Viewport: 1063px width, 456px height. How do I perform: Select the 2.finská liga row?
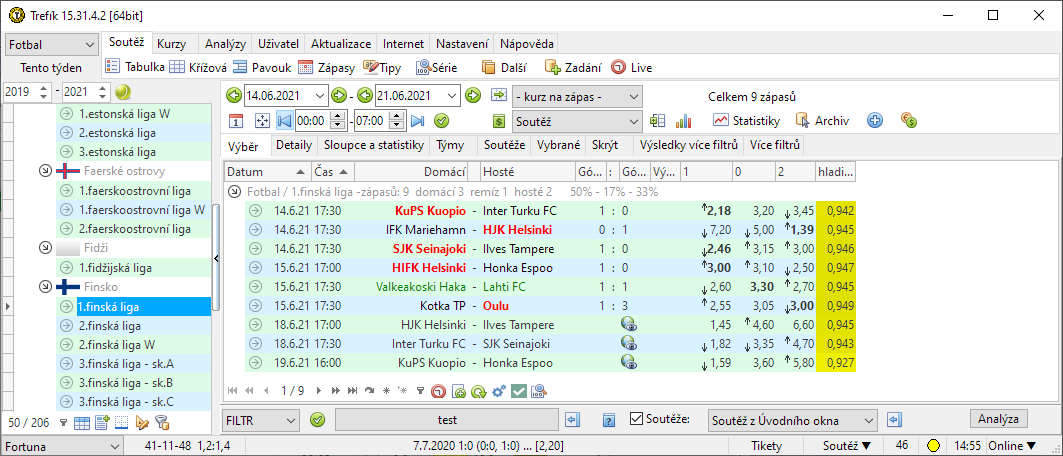point(133,326)
